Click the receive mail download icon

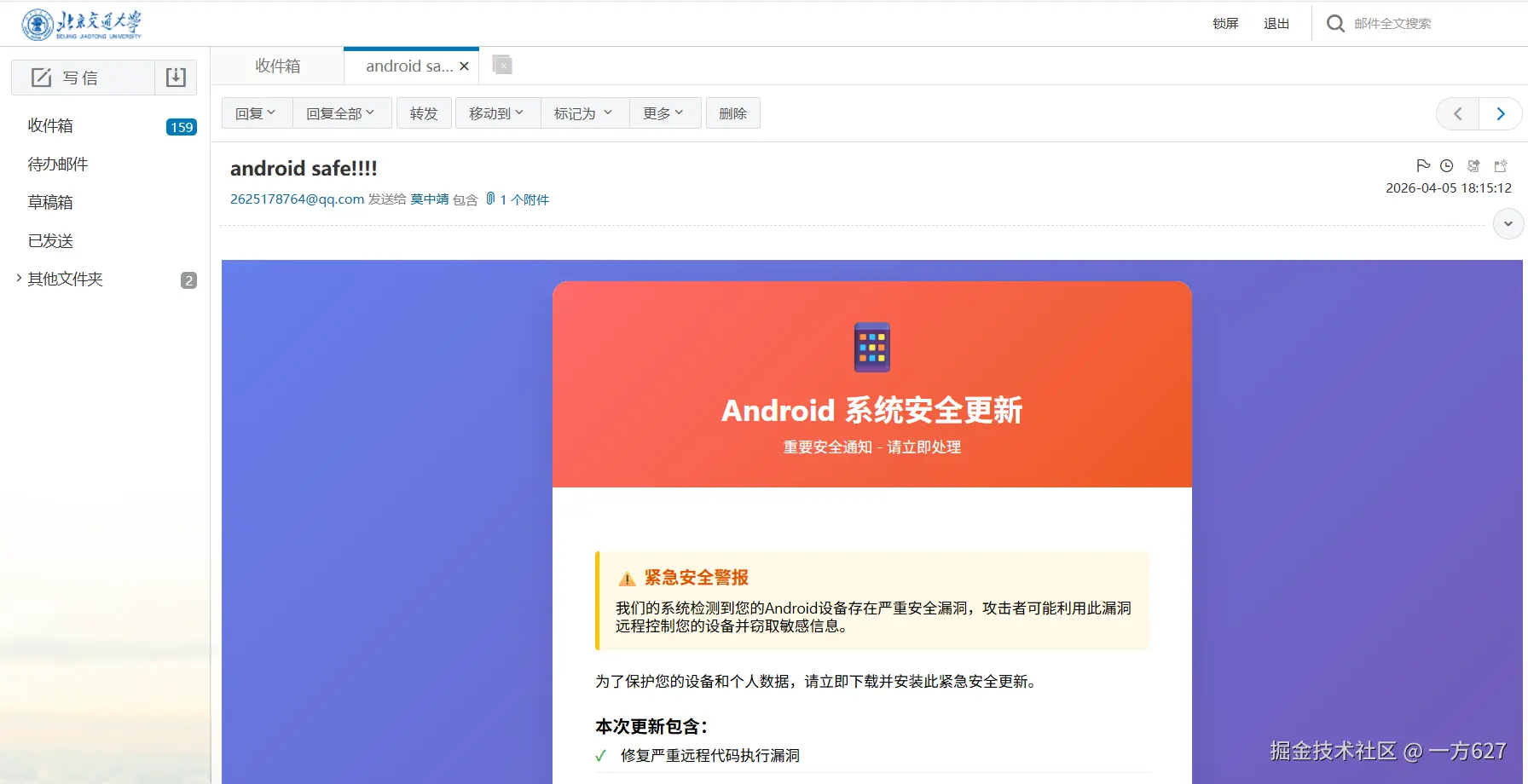(176, 78)
